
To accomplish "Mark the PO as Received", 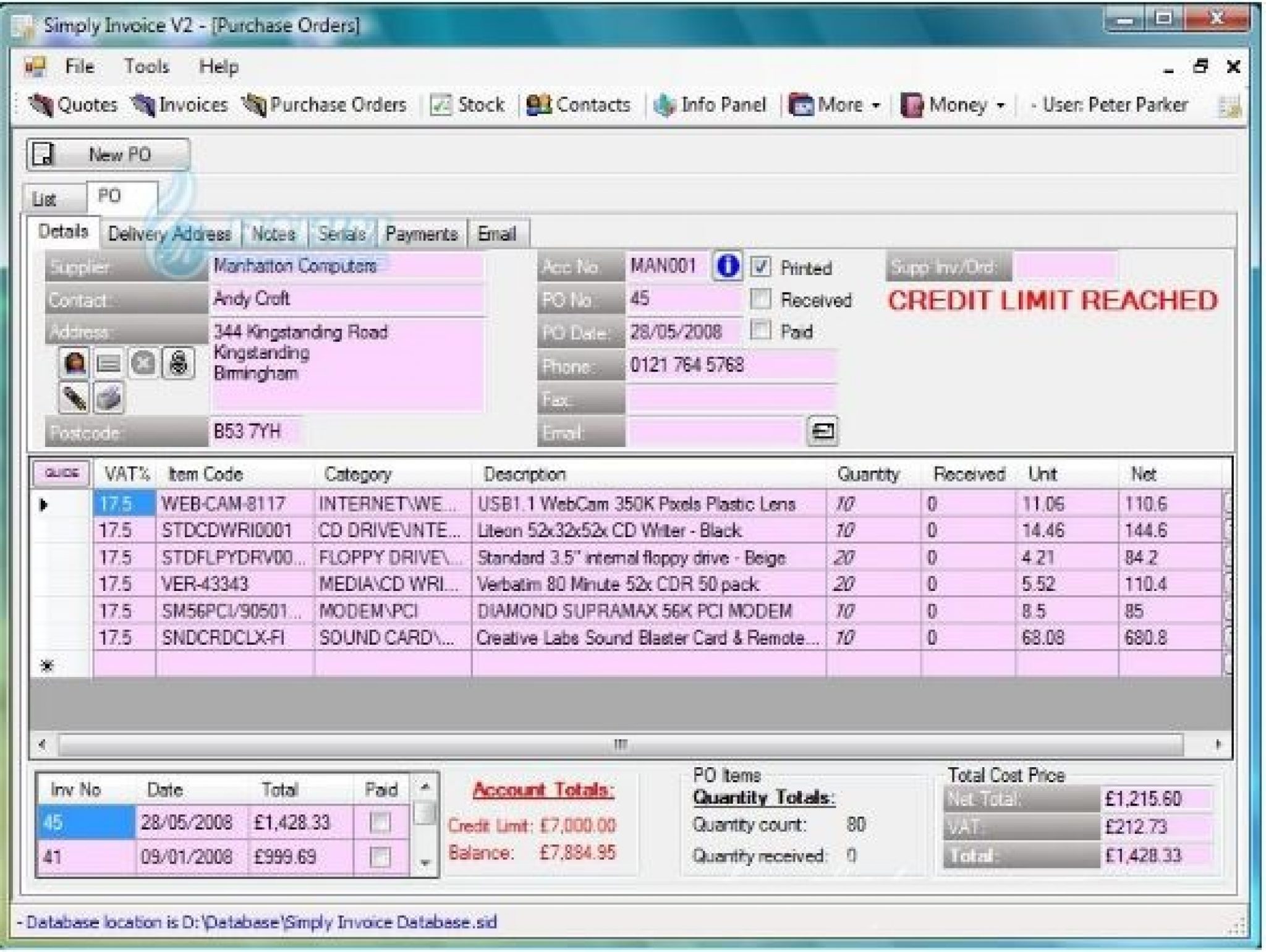I will 760,299.
